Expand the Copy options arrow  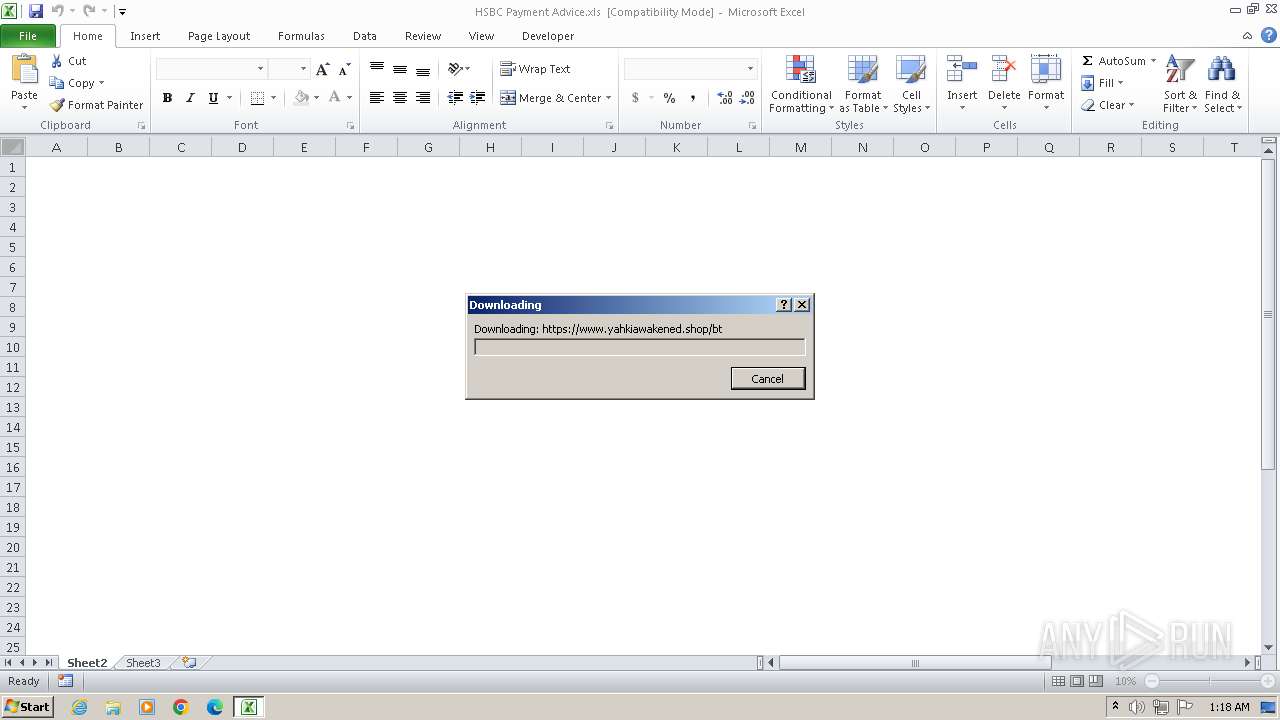pyautogui.click(x=101, y=83)
